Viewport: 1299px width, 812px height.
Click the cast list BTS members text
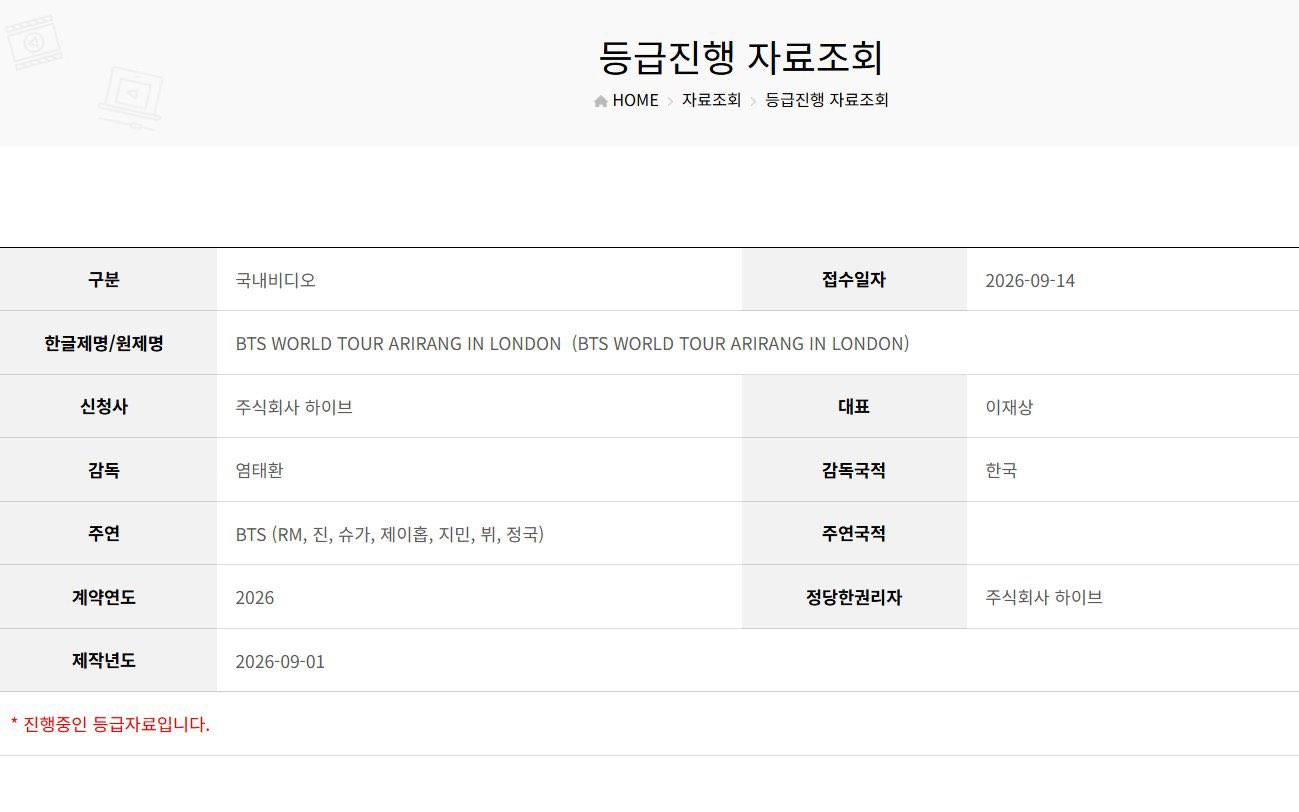point(390,534)
